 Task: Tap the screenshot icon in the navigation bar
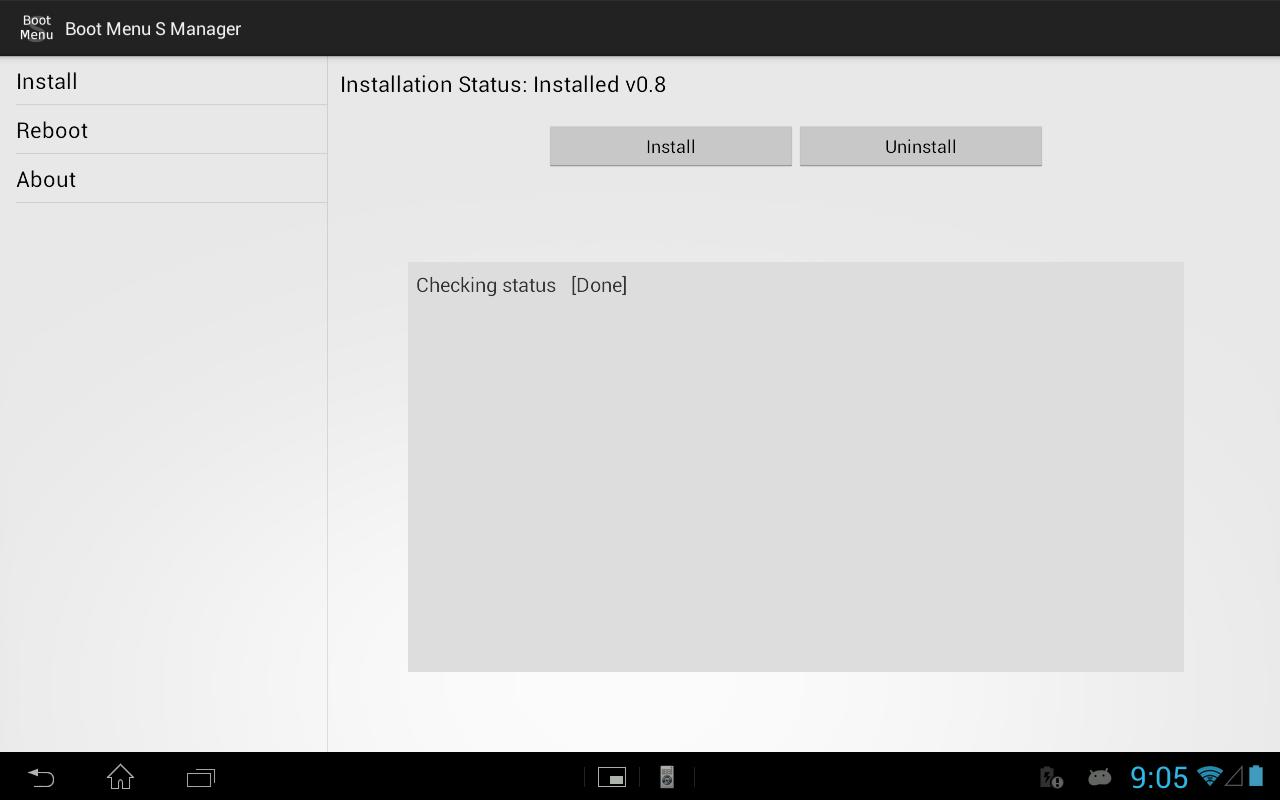[x=612, y=777]
